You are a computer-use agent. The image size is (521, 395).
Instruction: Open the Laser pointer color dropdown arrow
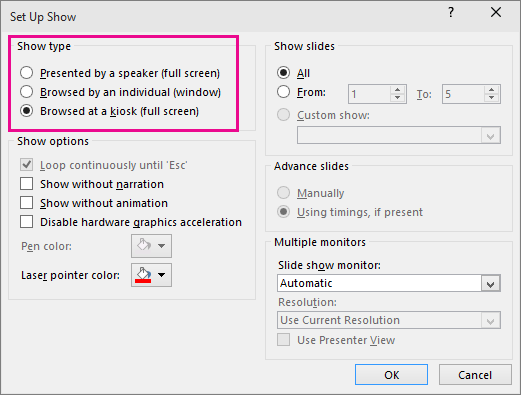click(x=162, y=275)
